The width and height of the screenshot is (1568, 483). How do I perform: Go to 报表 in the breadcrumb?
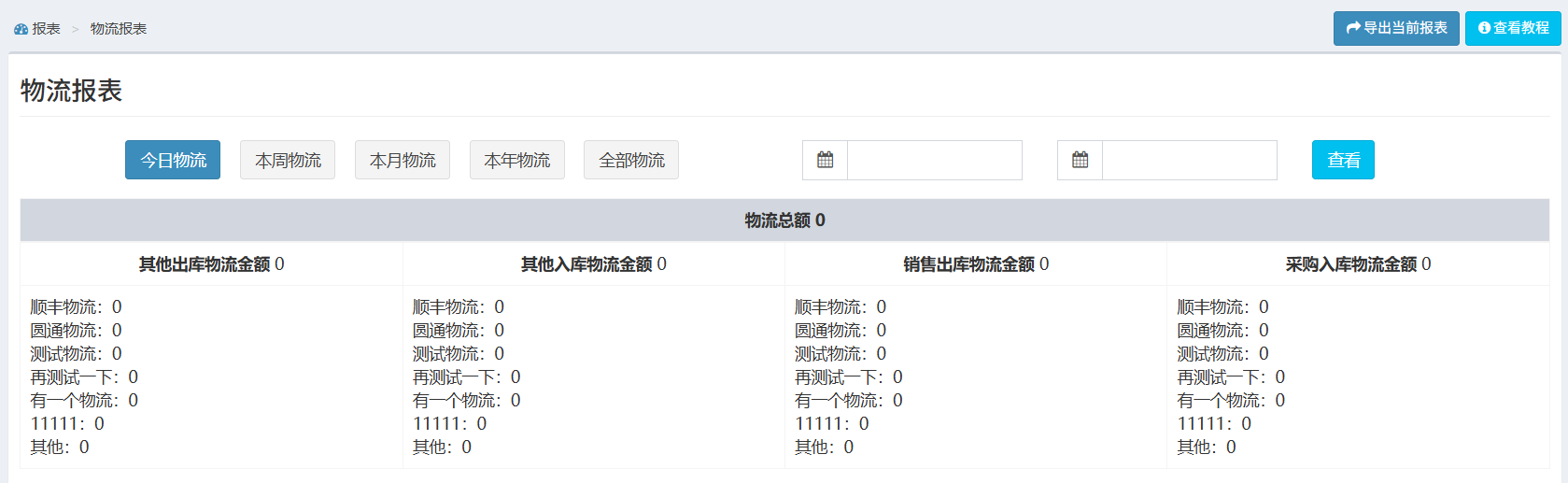click(46, 29)
